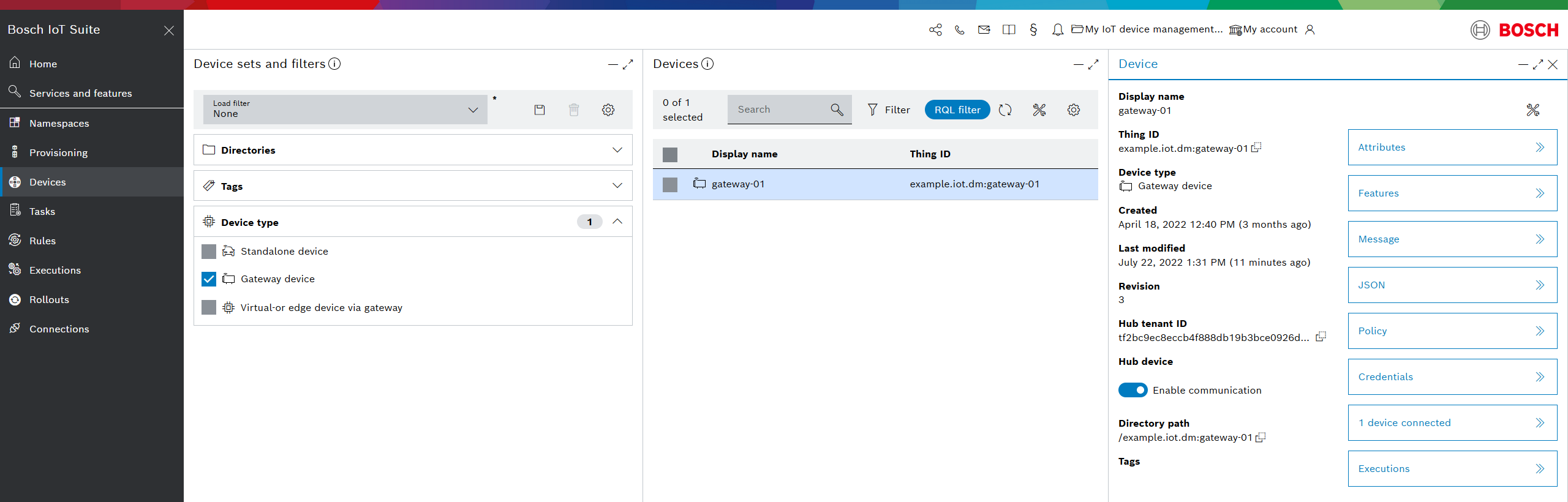Delete the loaded filter trash icon
Image resolution: width=1568 pixels, height=502 pixels.
pyautogui.click(x=574, y=110)
